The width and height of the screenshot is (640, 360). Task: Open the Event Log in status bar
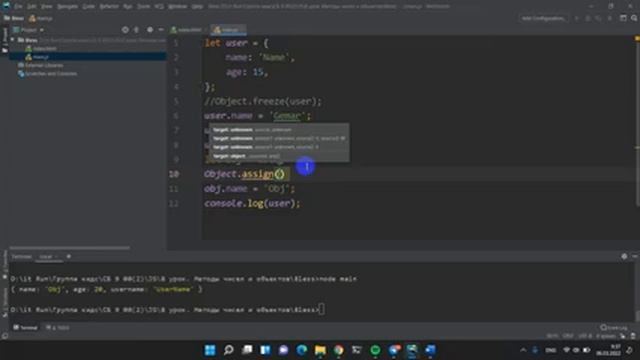[x=614, y=327]
